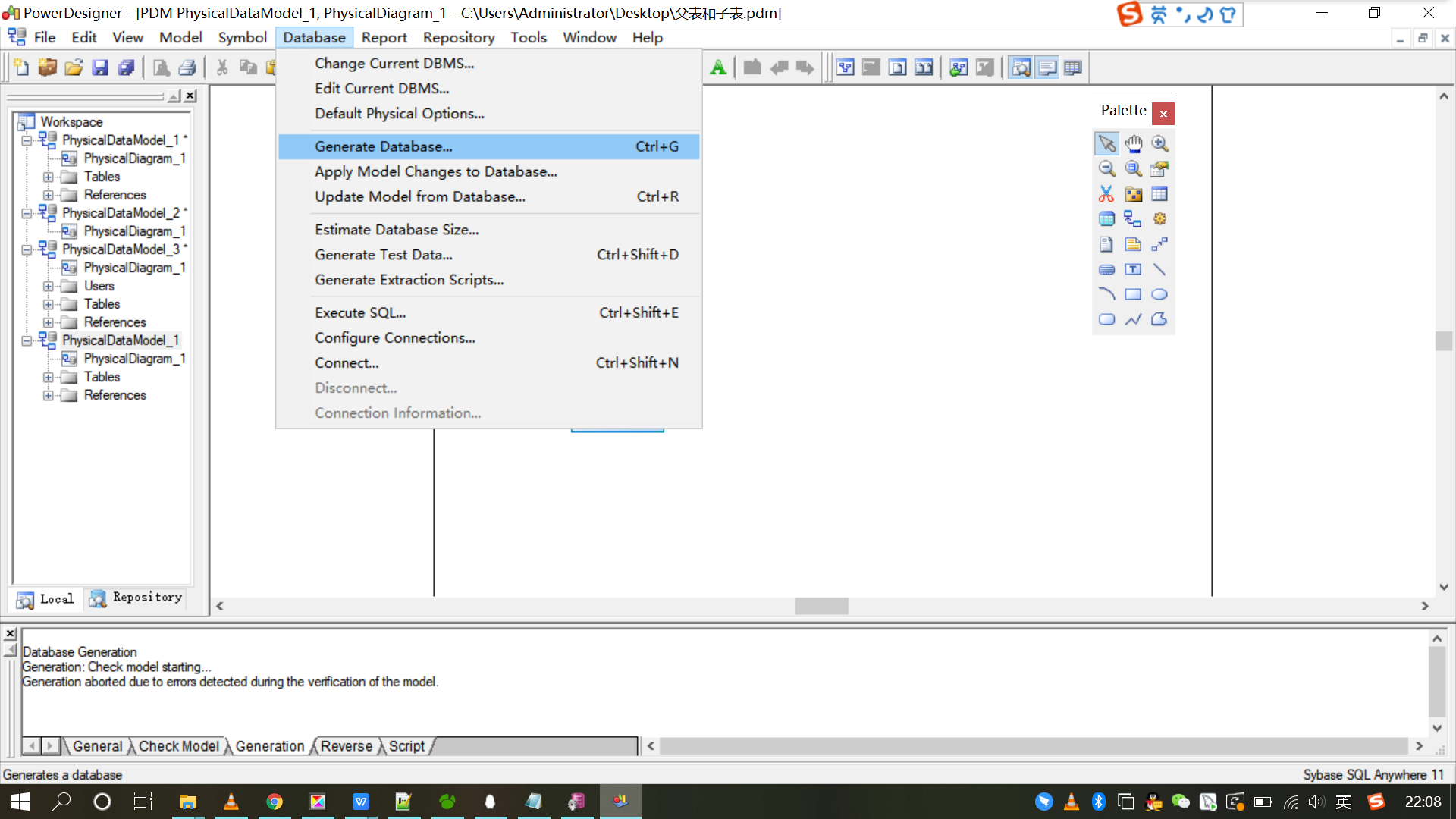Click the diagram horizontal scrollbar thumb
The height and width of the screenshot is (819, 1456).
pyautogui.click(x=821, y=606)
